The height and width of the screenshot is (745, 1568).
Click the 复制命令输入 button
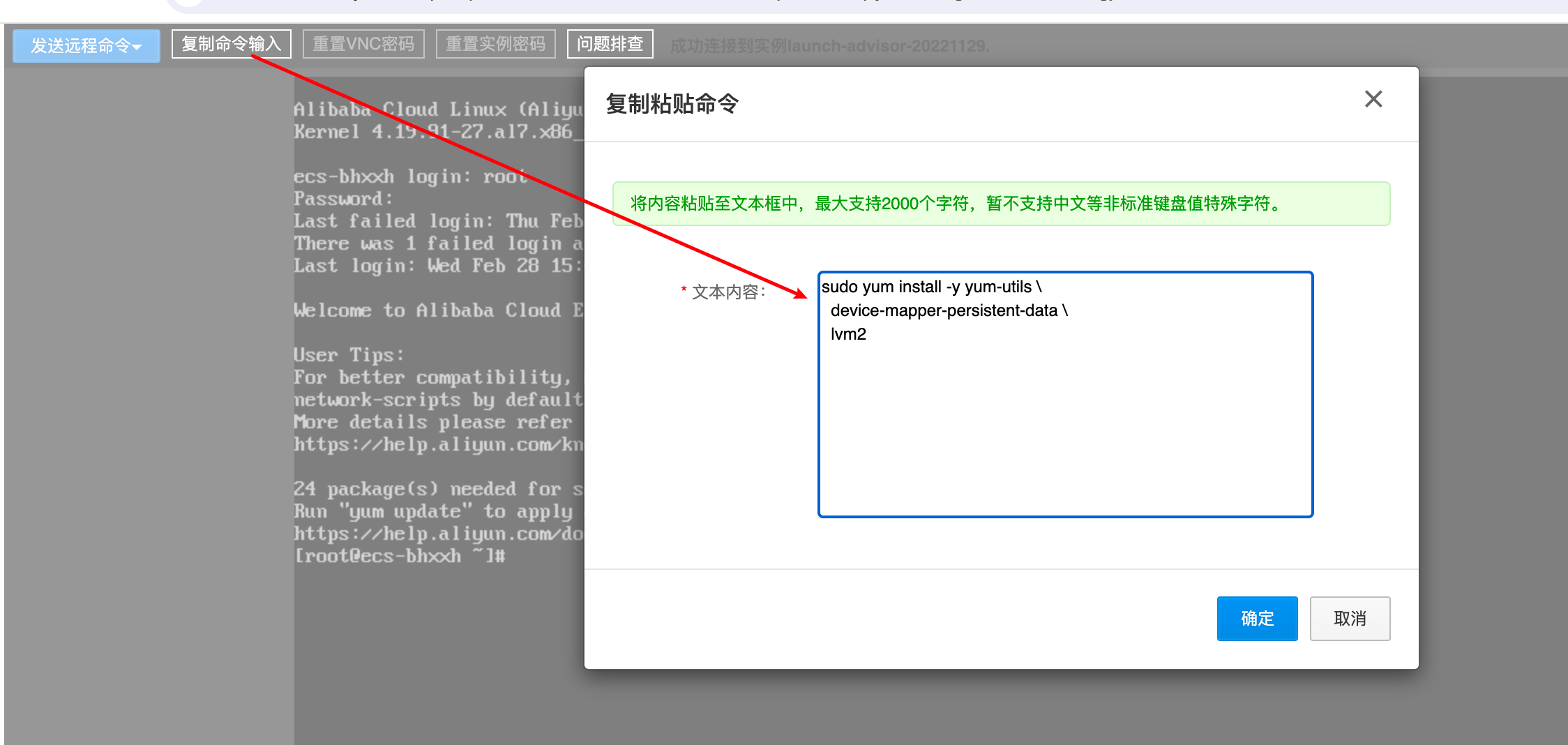point(232,44)
